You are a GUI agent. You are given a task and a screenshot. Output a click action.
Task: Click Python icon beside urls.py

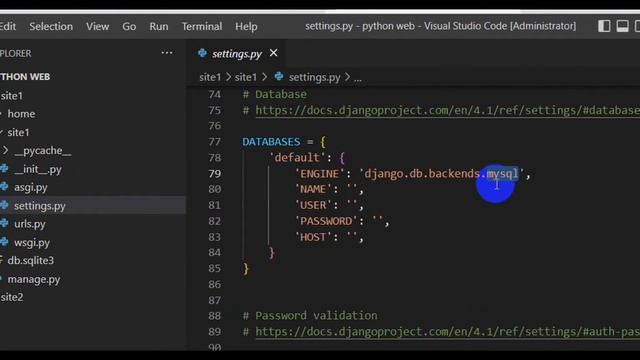pos(4,223)
